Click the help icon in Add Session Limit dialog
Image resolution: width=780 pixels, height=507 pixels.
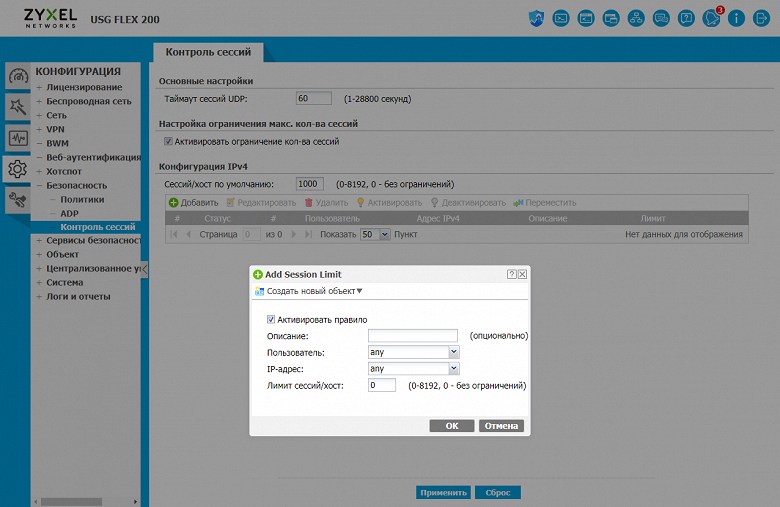click(511, 274)
